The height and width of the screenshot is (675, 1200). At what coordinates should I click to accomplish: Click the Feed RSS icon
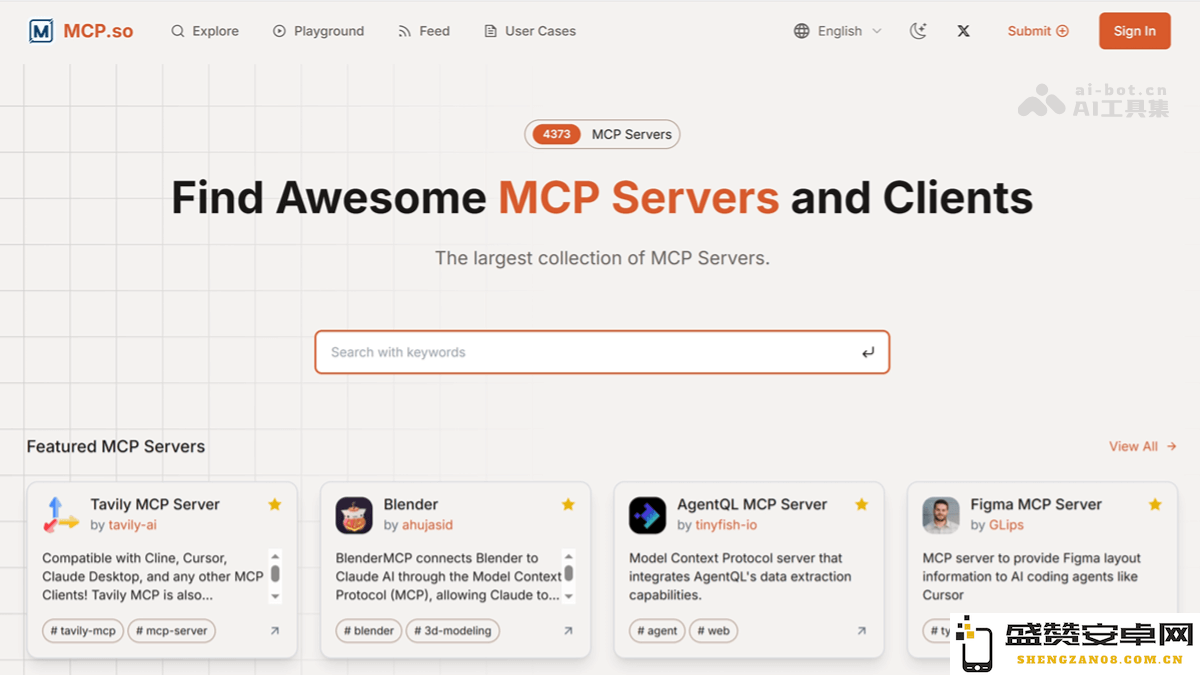[404, 31]
